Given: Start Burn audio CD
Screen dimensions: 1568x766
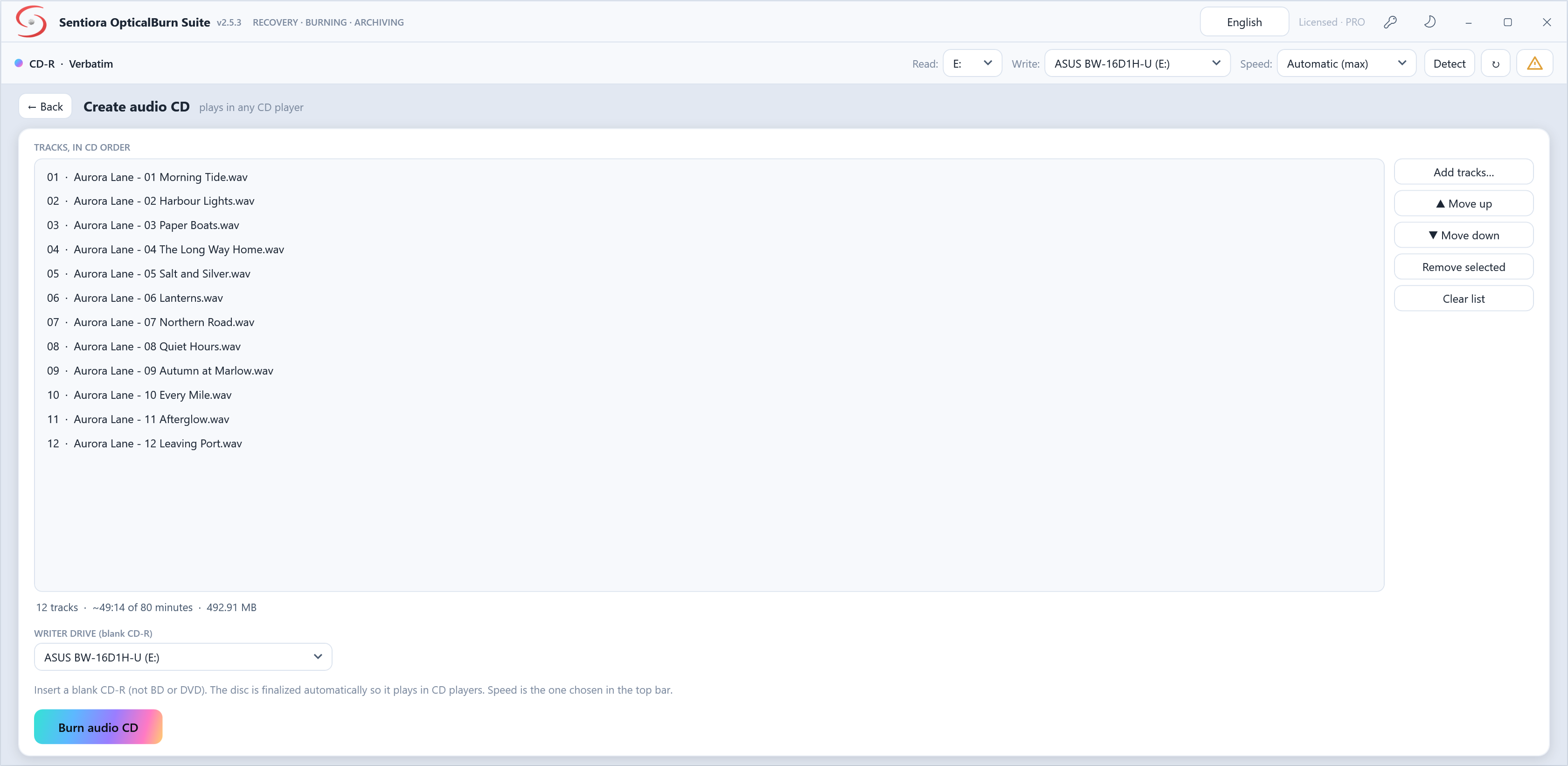Looking at the screenshot, I should [98, 727].
